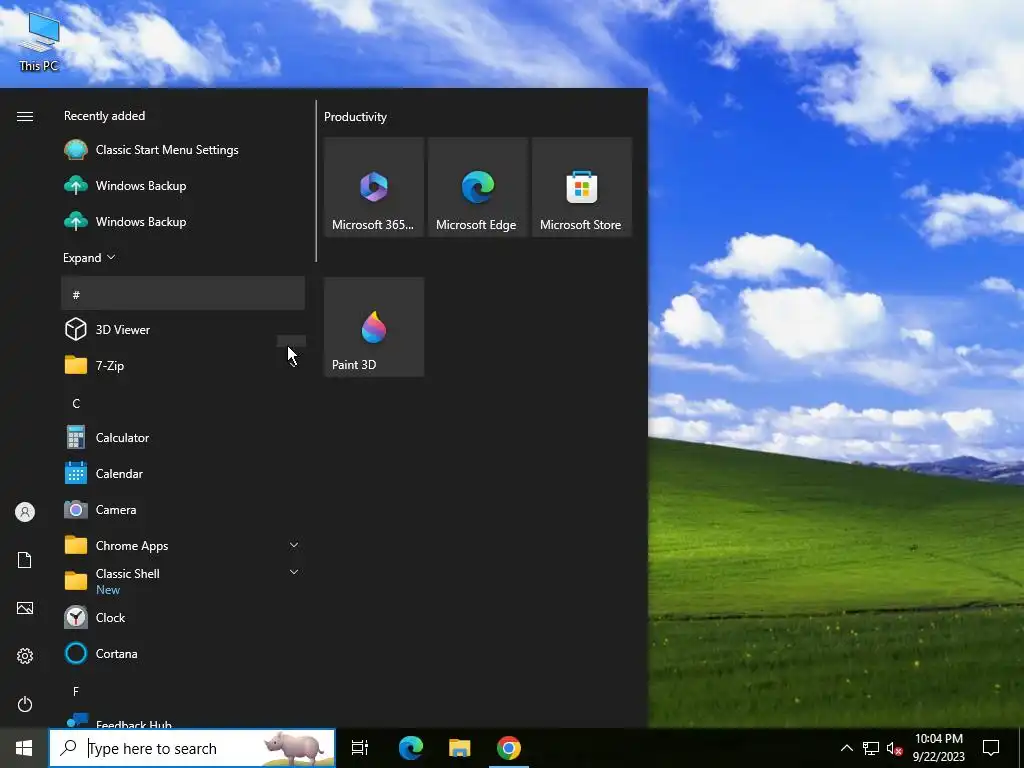Click the C letter header
This screenshot has height=768, width=1024.
coord(76,404)
